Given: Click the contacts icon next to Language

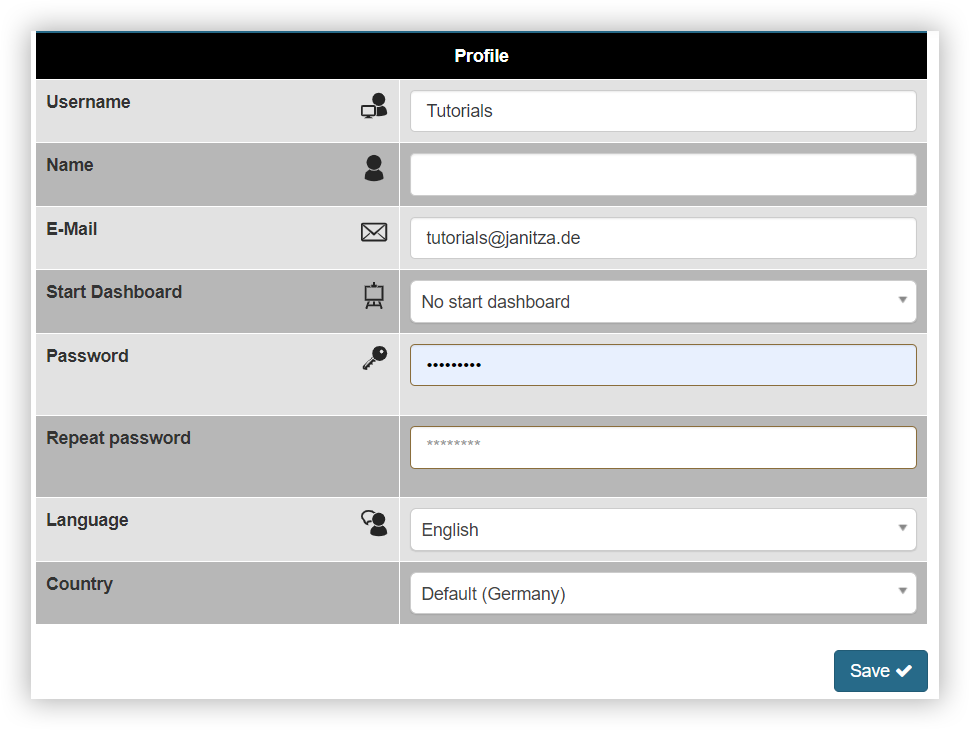Looking at the screenshot, I should (373, 522).
